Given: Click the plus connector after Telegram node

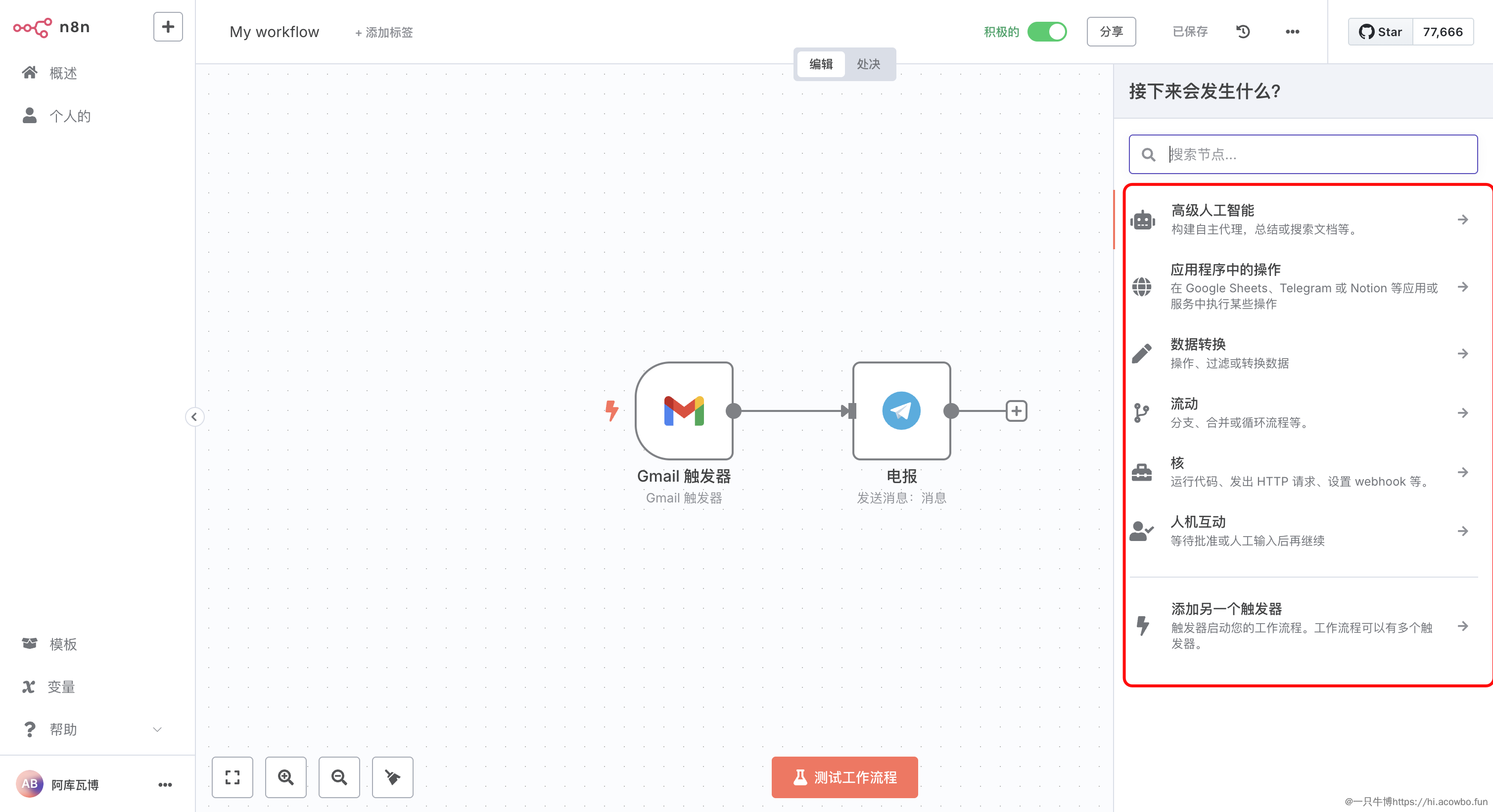Looking at the screenshot, I should pyautogui.click(x=1016, y=410).
